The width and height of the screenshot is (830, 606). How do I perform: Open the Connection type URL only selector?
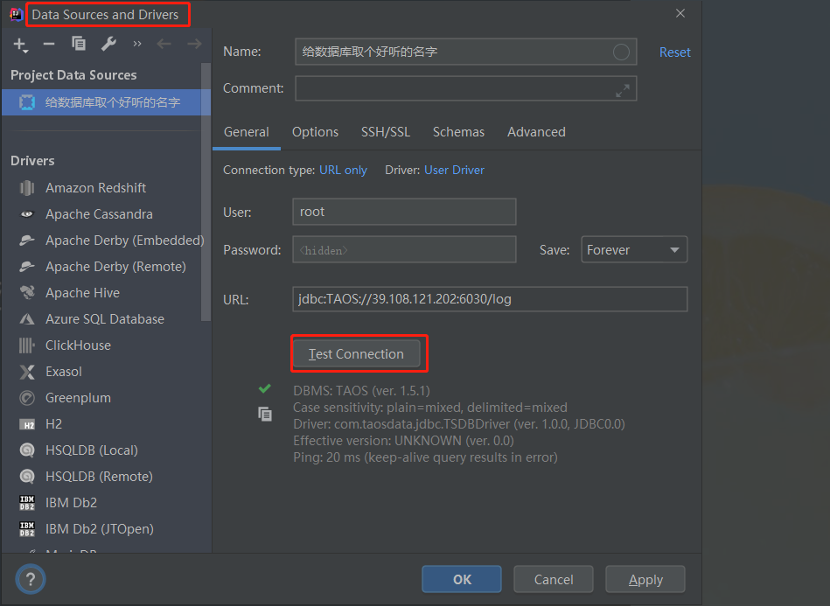coord(343,170)
